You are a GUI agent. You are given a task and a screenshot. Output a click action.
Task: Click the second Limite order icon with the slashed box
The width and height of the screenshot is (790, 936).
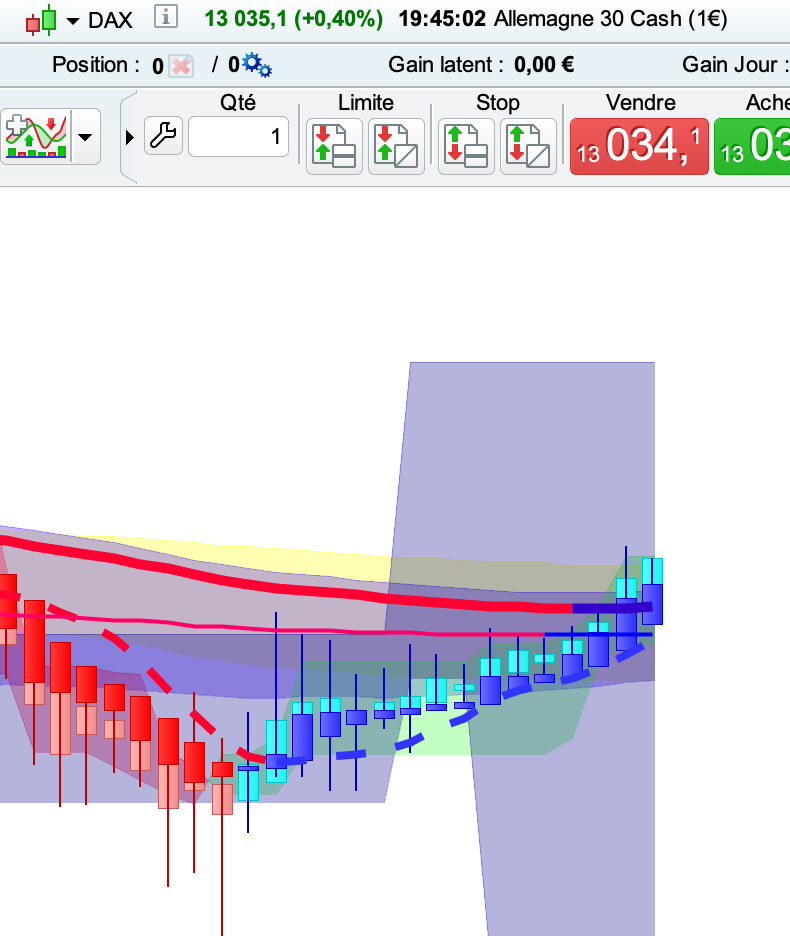[x=396, y=146]
